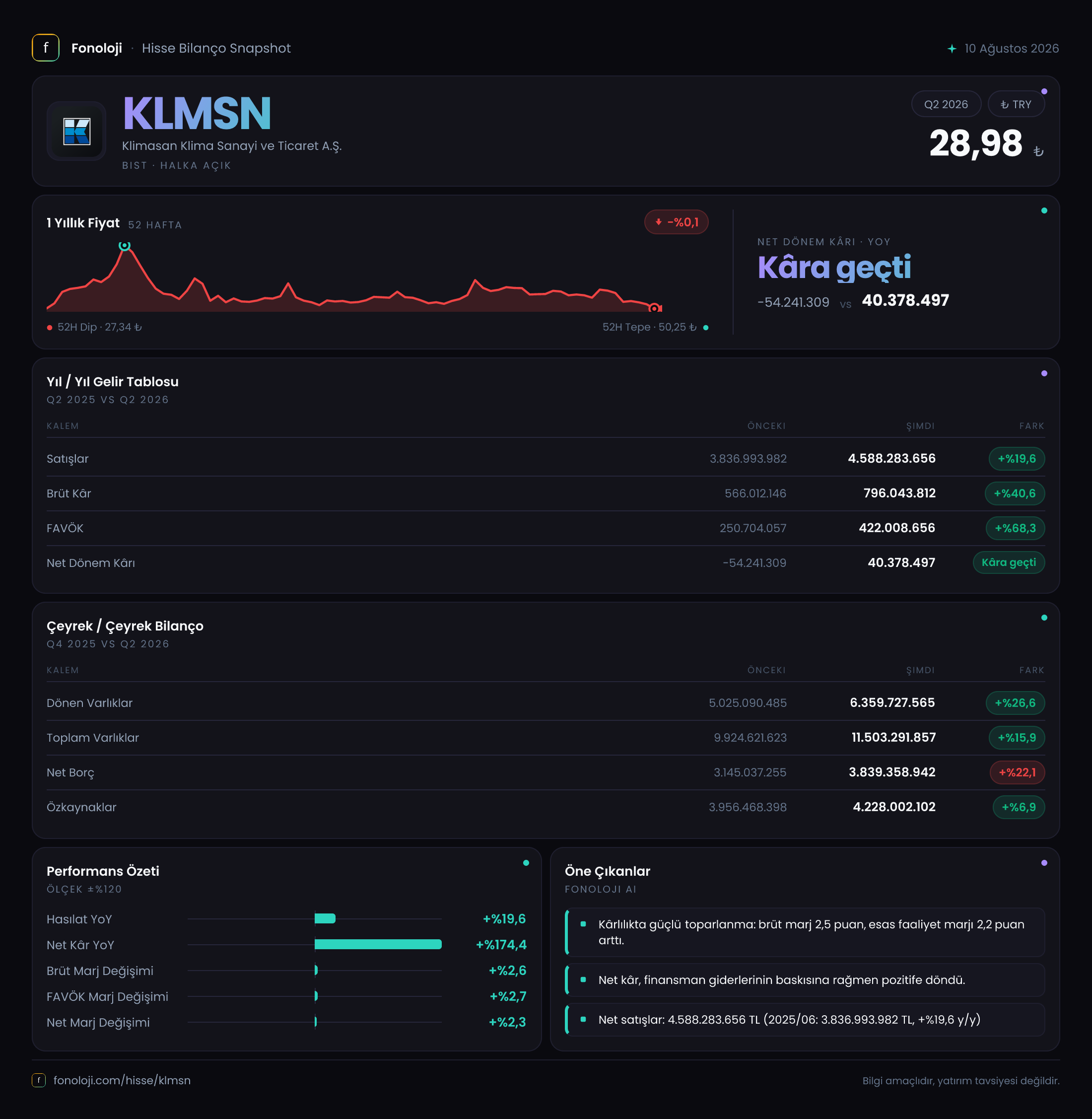Click the FAVÖK previous value 250.704.057
Image resolution: width=1092 pixels, height=1119 pixels.
[x=752, y=528]
